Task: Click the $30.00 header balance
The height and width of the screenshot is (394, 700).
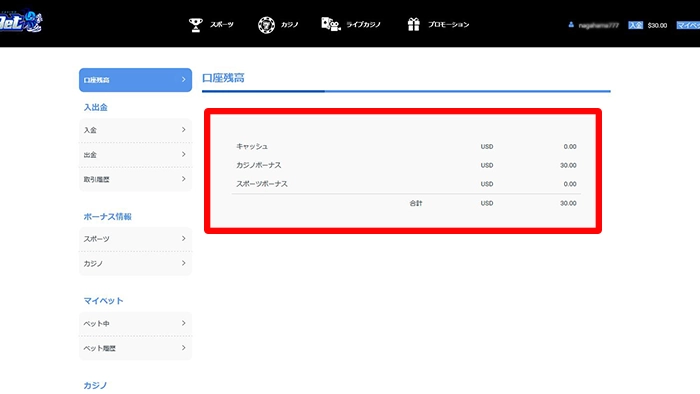Action: point(657,25)
